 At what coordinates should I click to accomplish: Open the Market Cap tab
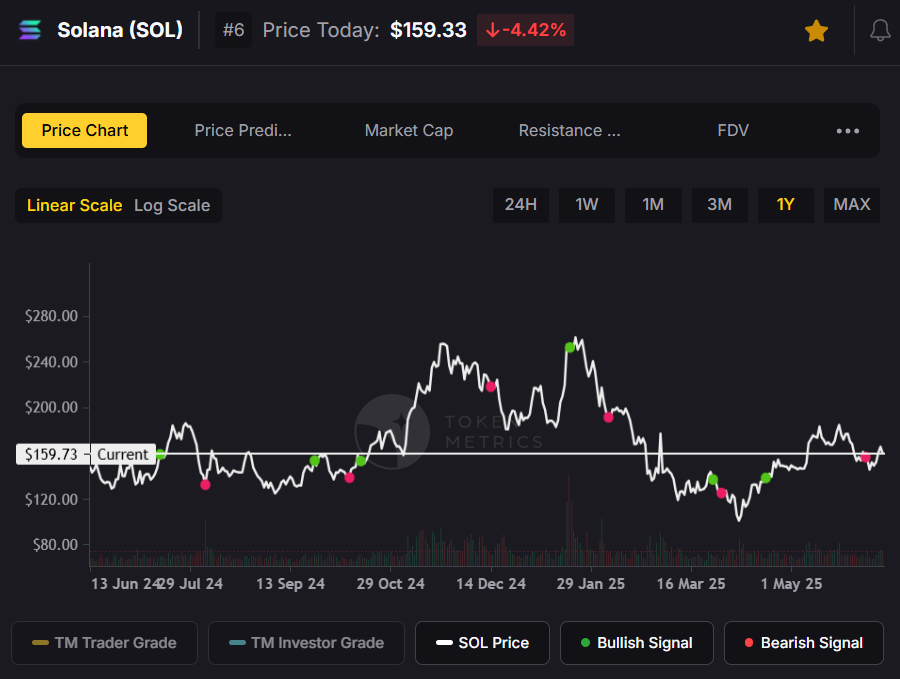(409, 130)
